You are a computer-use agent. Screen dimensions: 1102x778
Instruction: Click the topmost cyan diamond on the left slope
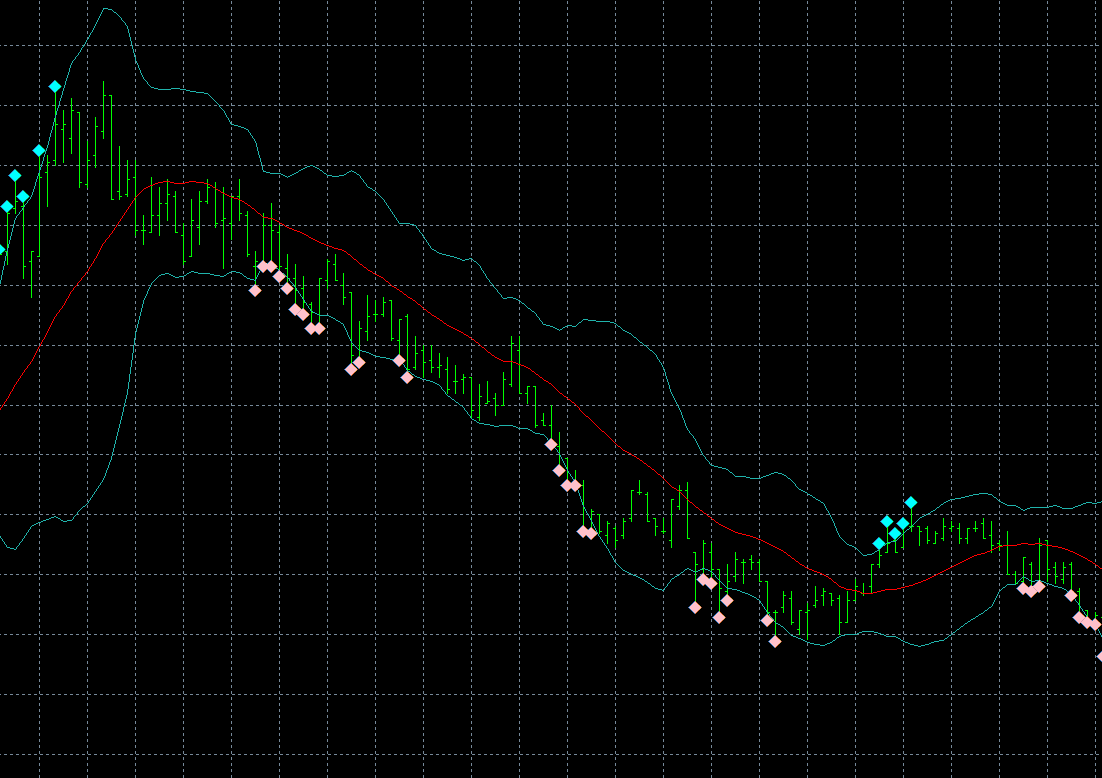coord(54,86)
